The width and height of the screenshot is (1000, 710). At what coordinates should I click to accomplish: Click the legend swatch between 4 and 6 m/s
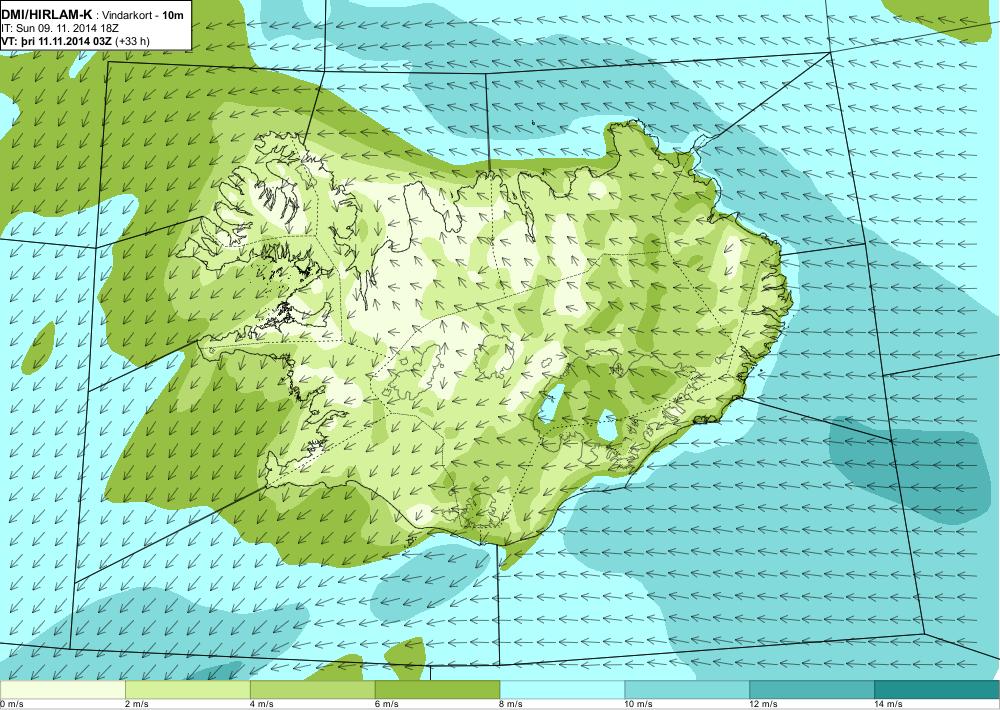(x=312, y=690)
